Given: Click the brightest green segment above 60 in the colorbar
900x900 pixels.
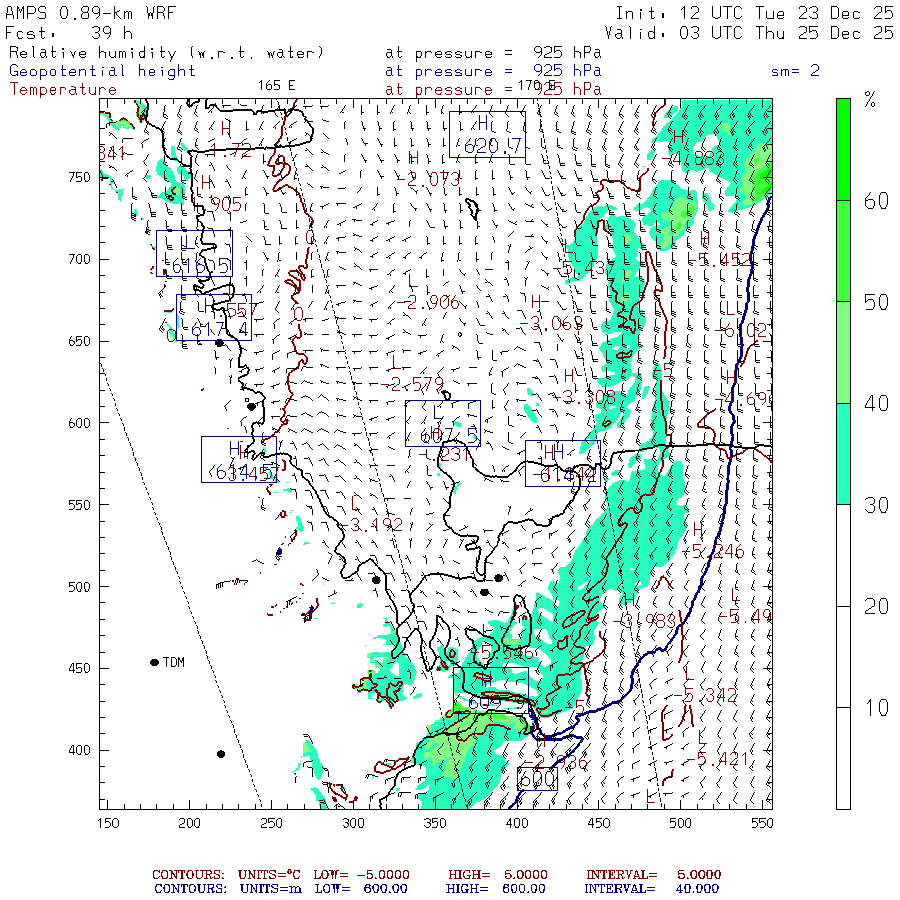Looking at the screenshot, I should coord(843,149).
